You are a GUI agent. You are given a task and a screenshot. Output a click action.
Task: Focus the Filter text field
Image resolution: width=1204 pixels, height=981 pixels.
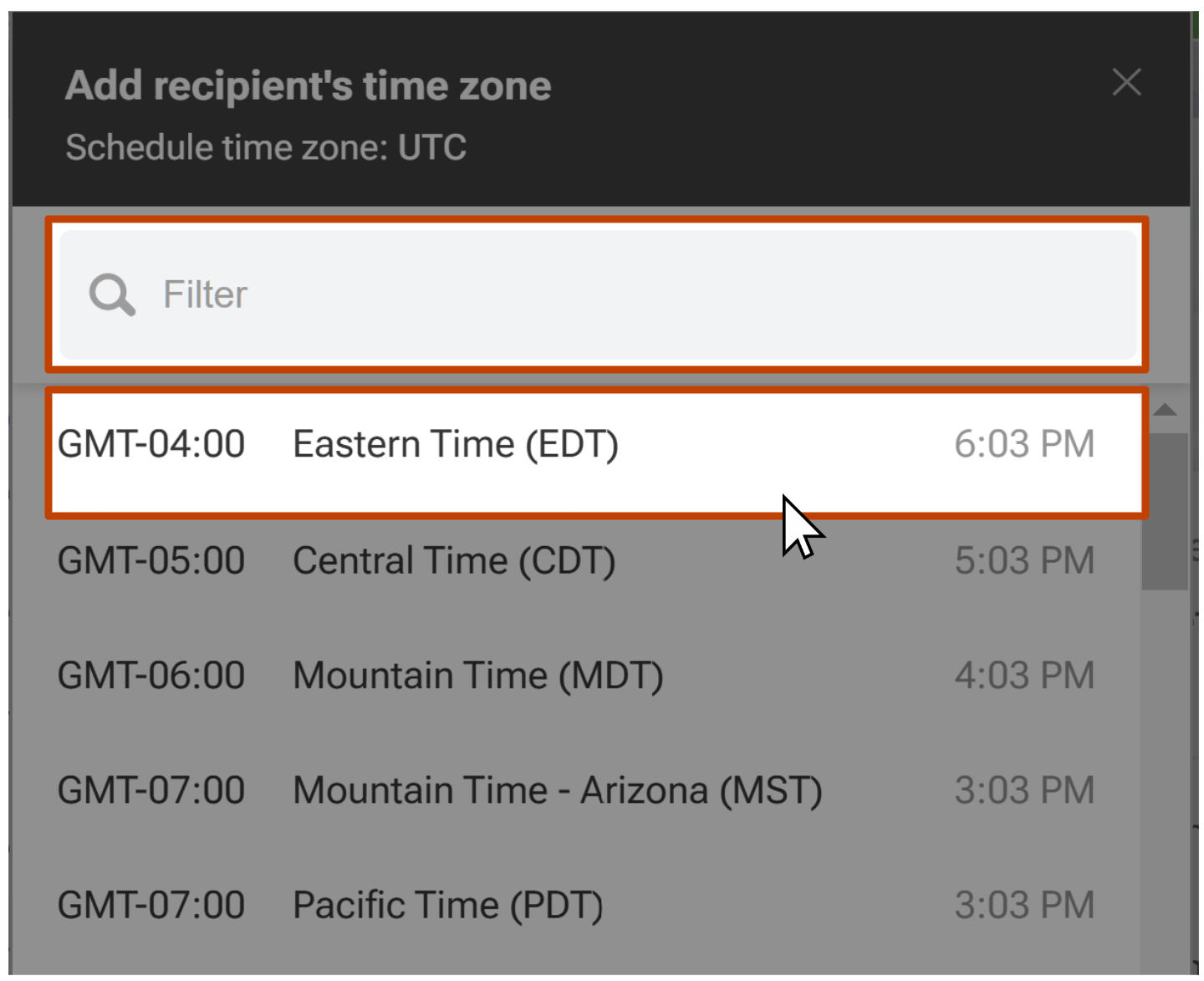tap(598, 294)
